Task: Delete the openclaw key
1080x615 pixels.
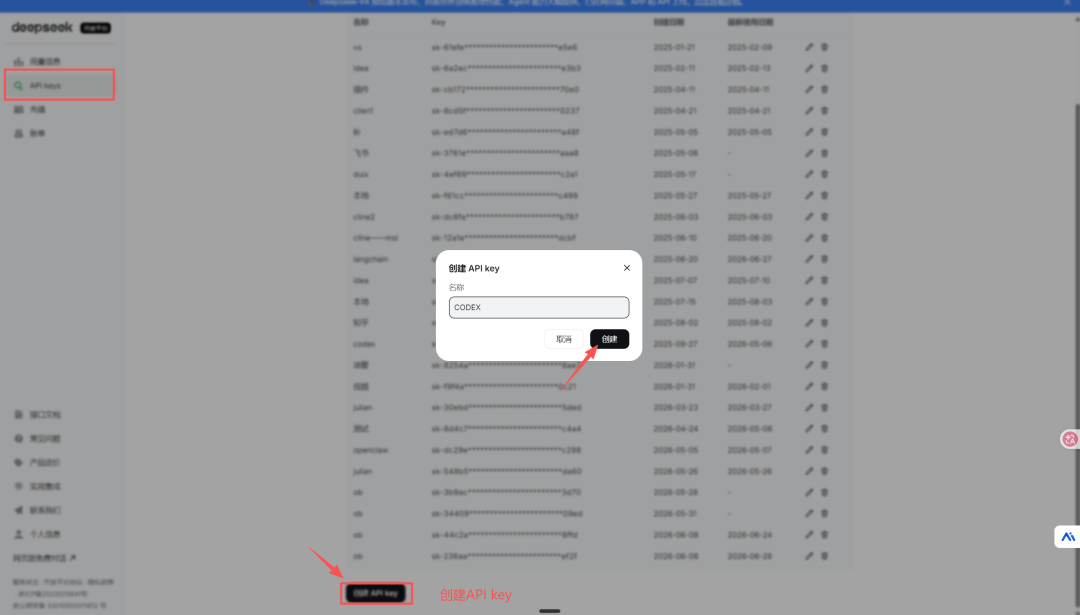Action: click(x=824, y=450)
